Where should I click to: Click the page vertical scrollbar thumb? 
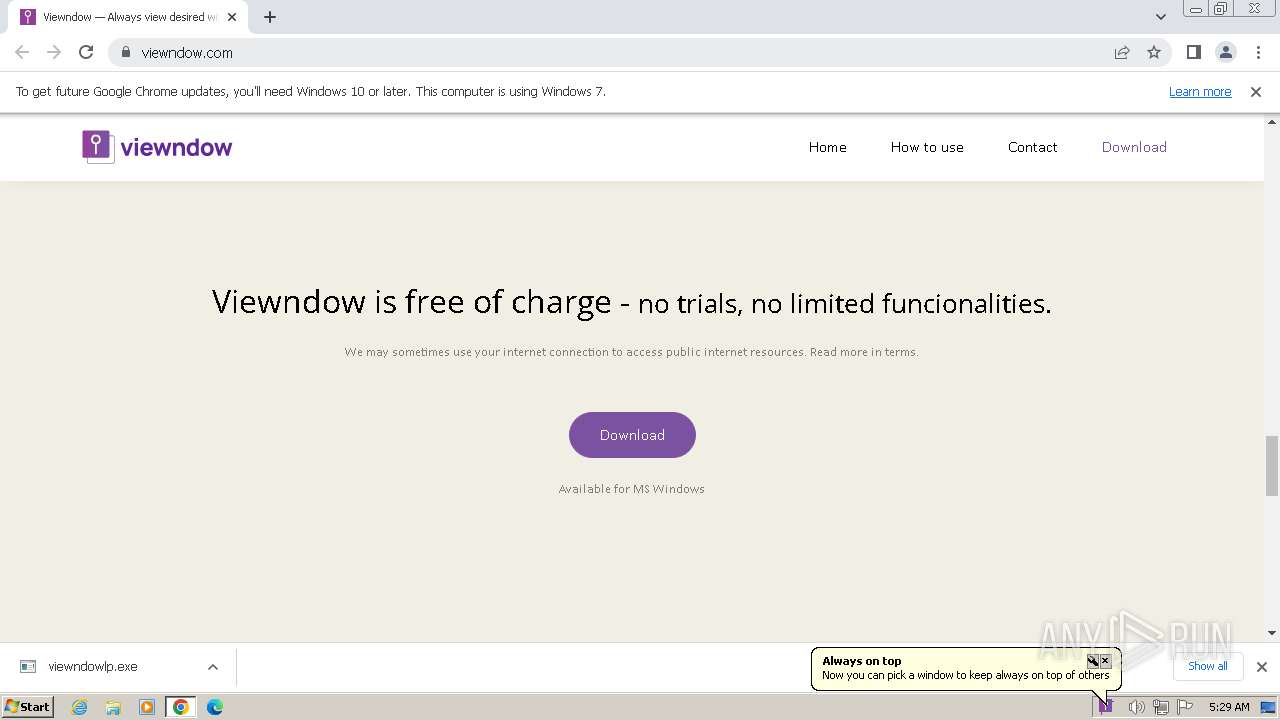coord(1272,465)
